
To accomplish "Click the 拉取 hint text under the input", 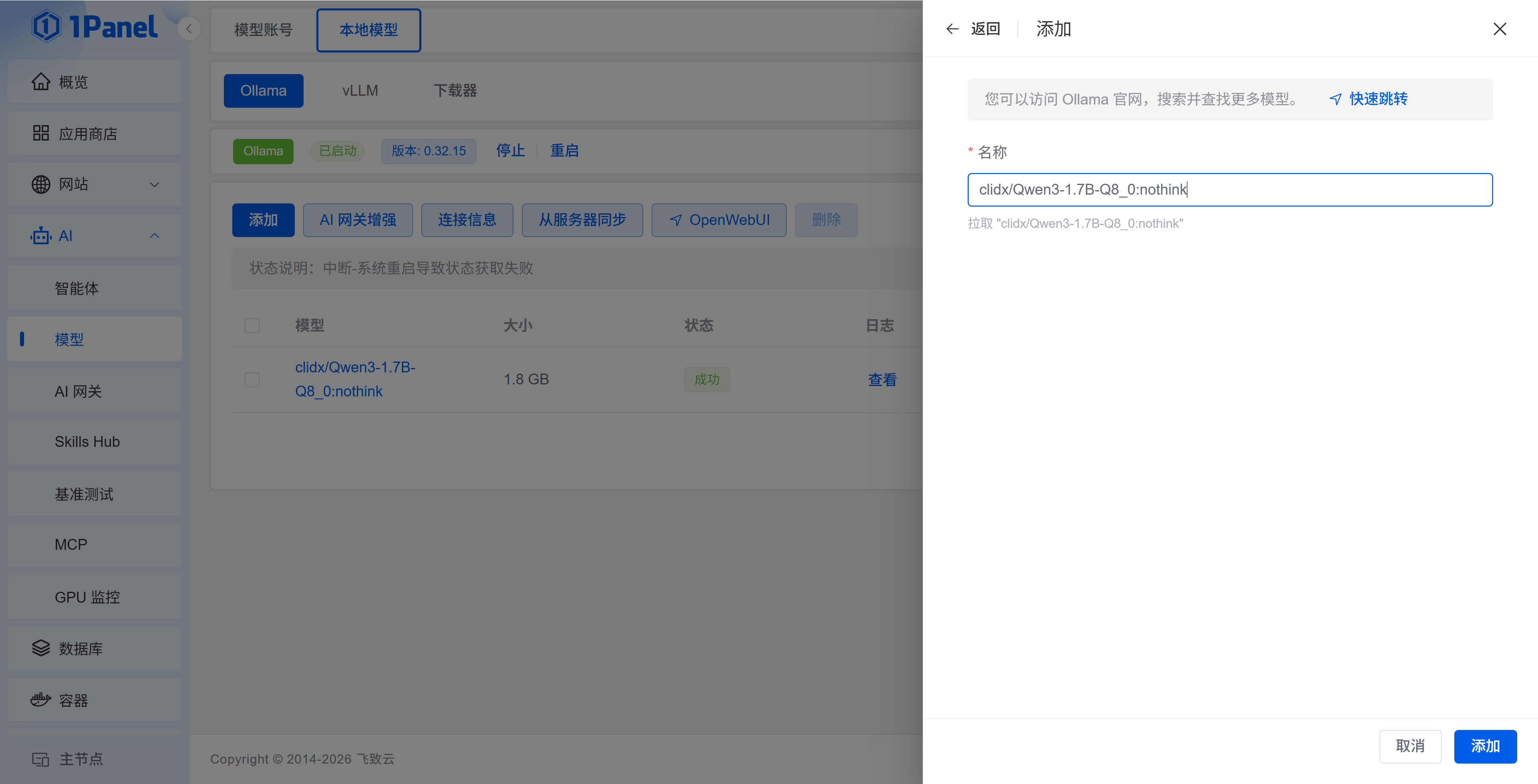I will pyautogui.click(x=1075, y=223).
